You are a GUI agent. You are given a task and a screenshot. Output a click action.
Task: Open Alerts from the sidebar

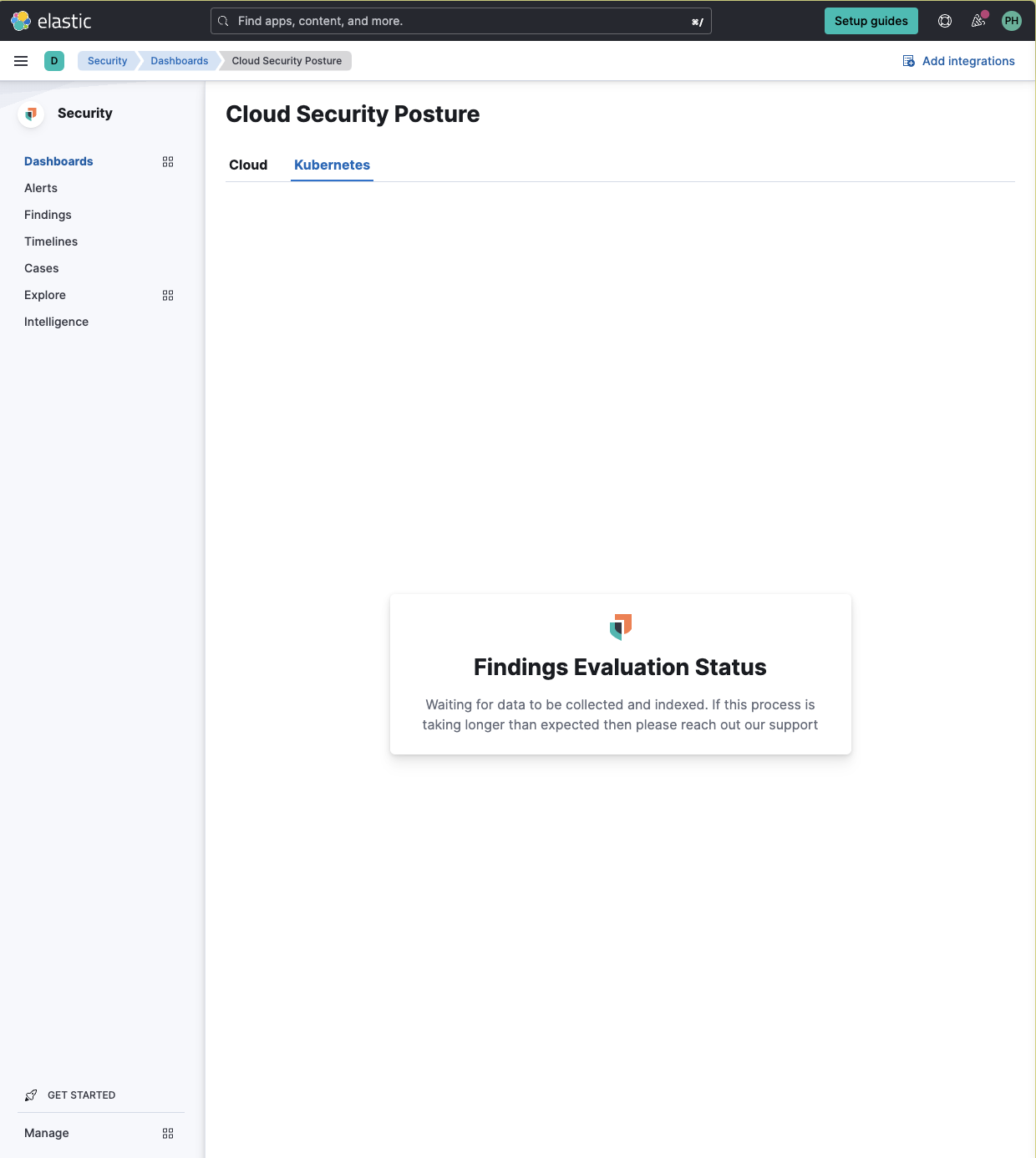click(41, 188)
